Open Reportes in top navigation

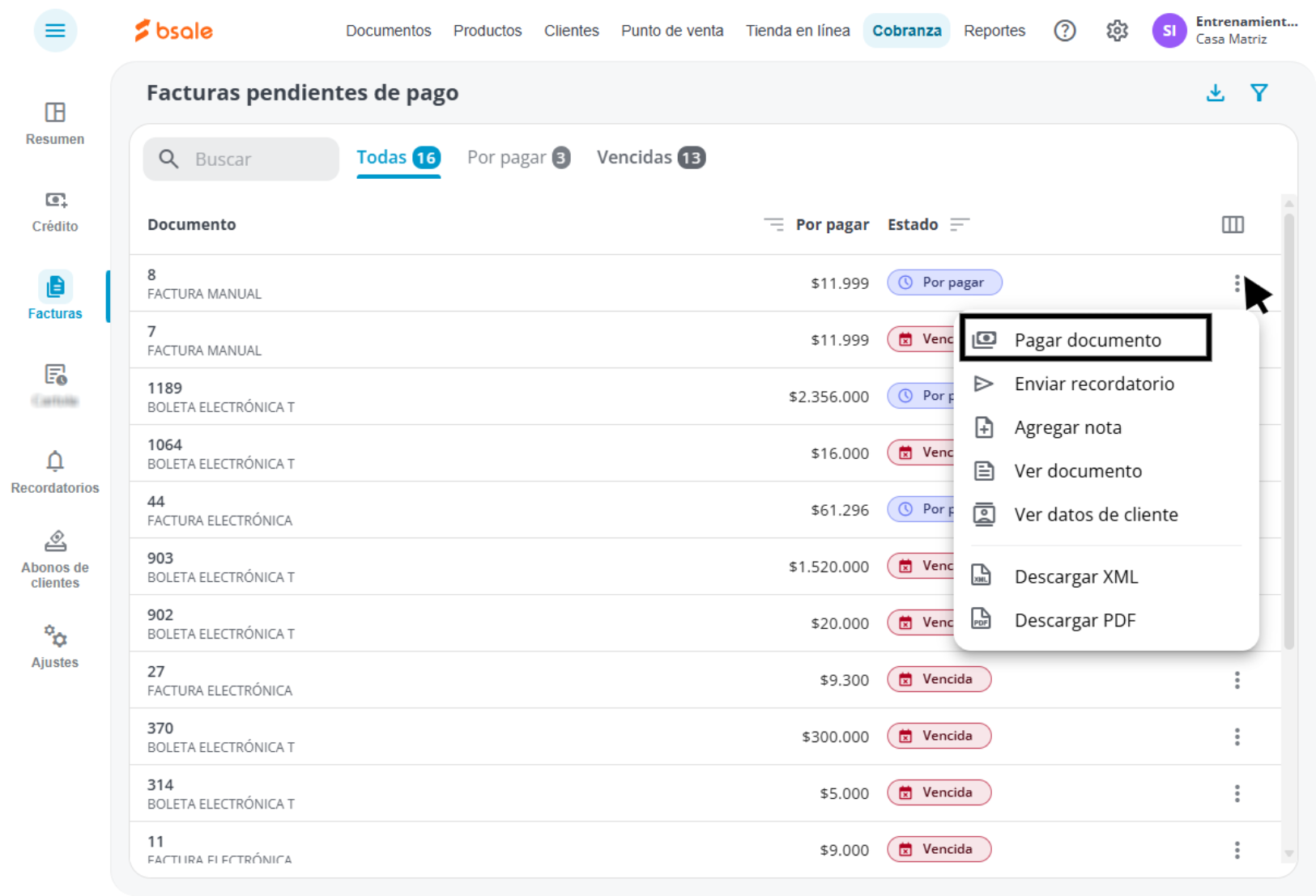tap(994, 31)
